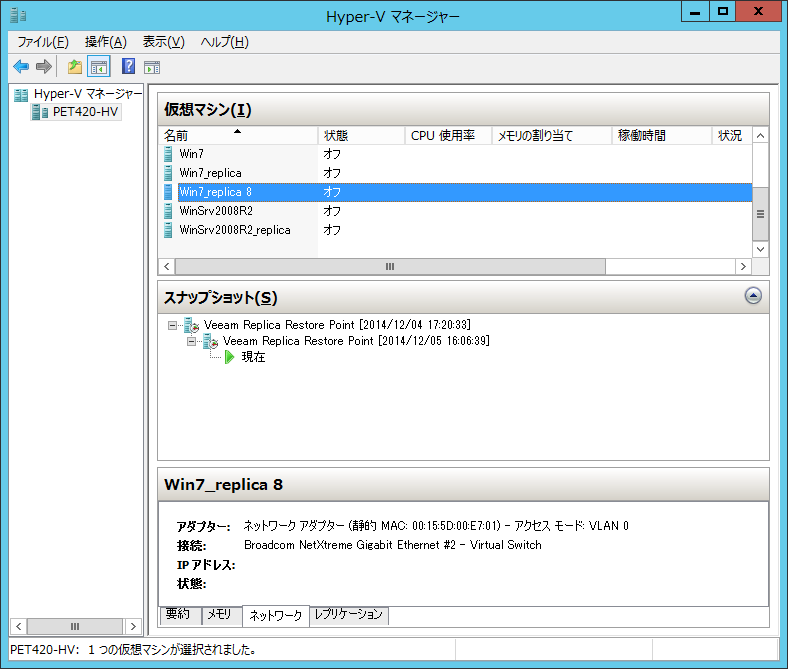Select the Win7 virtual machine row
This screenshot has width=788, height=669.
pos(455,154)
